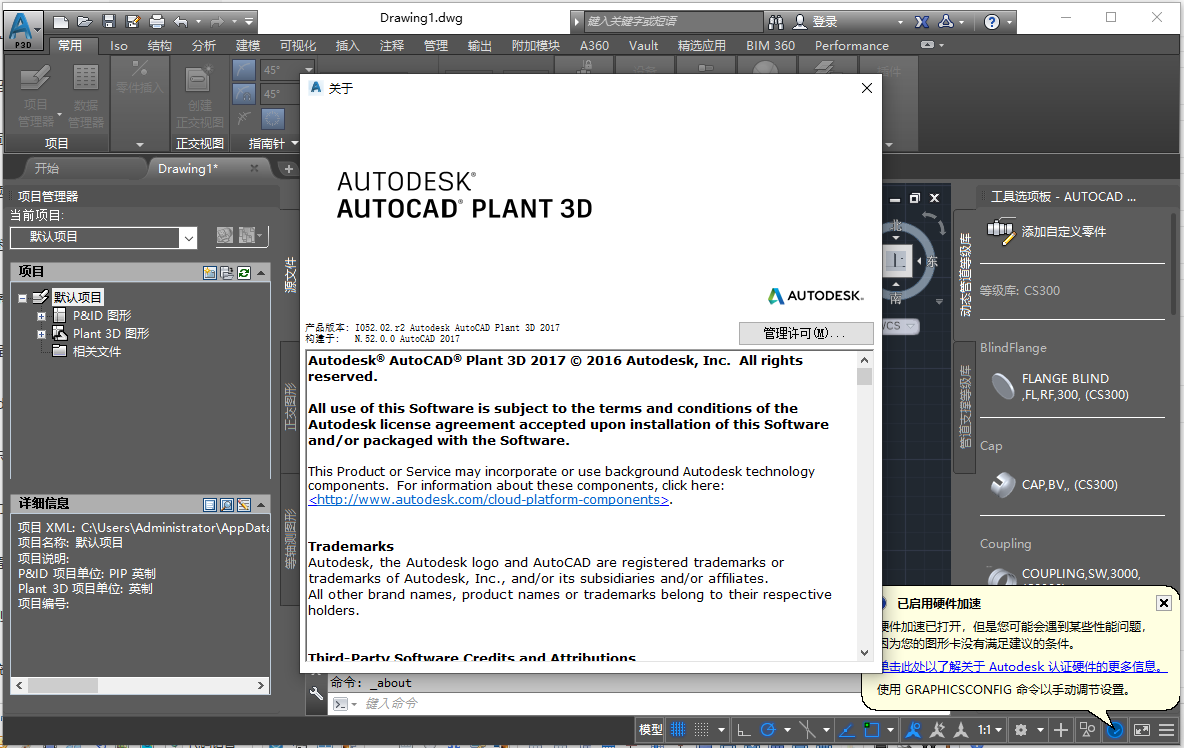Refresh the project tree with the refresh icon
The height and width of the screenshot is (748, 1184).
[244, 273]
